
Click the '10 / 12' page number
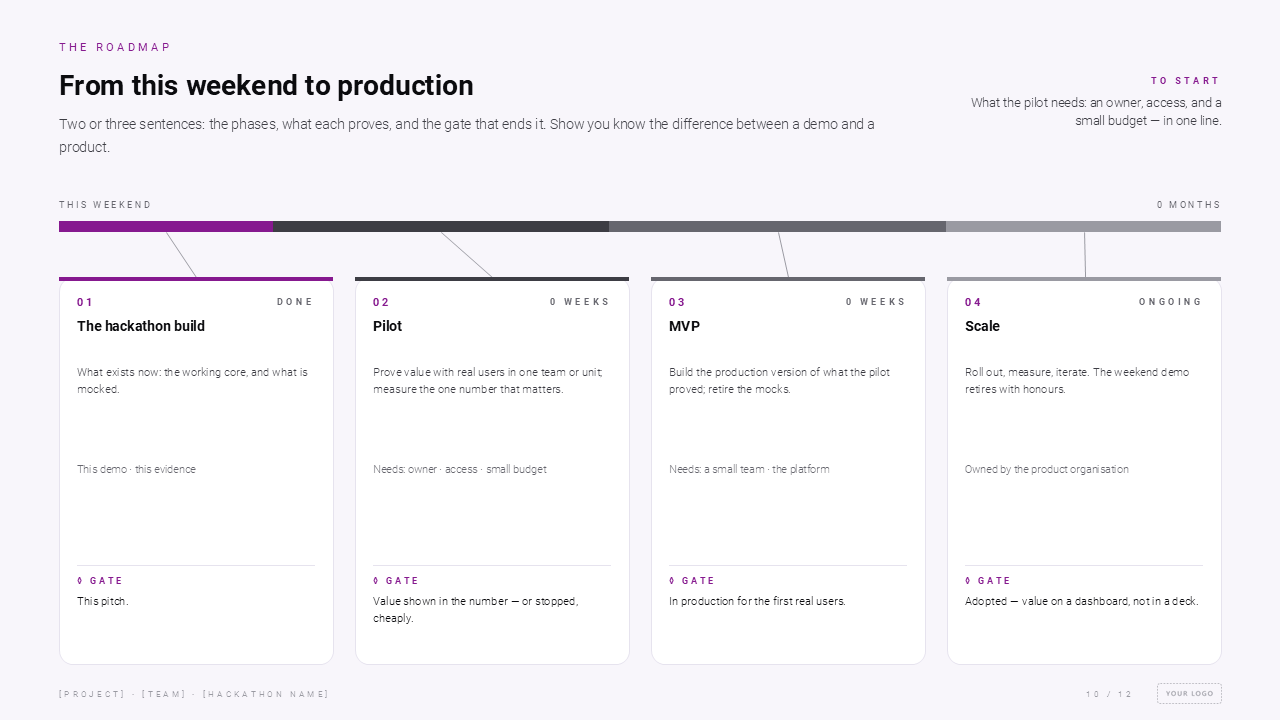(1109, 694)
